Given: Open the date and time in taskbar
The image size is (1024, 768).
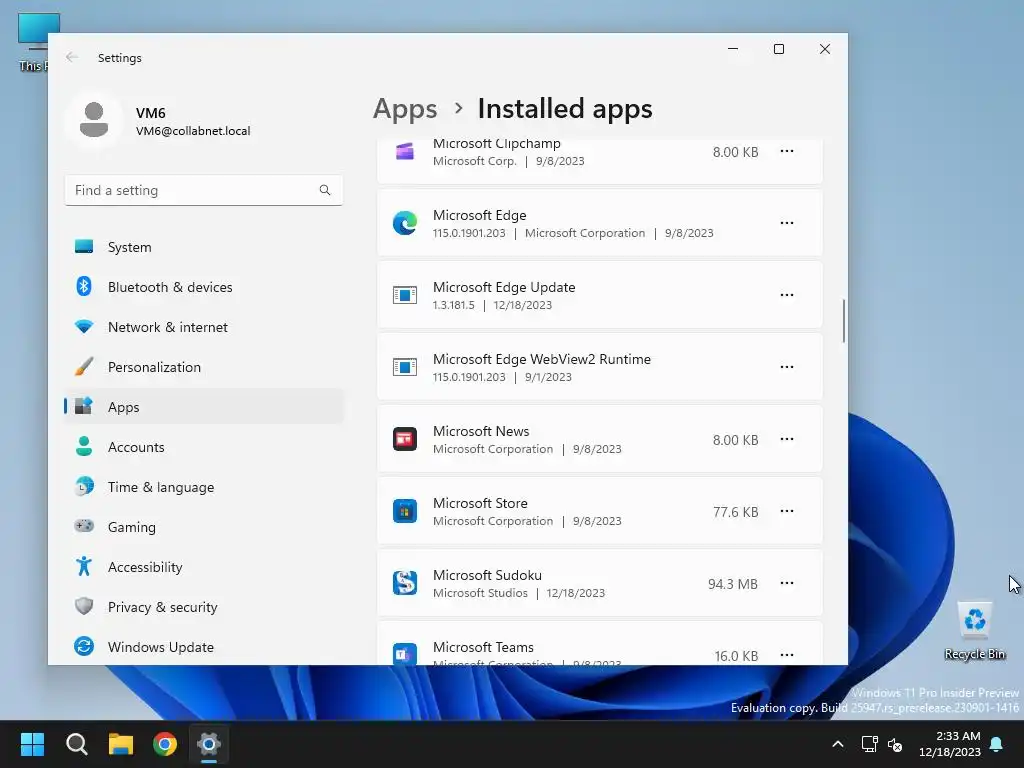Looking at the screenshot, I should (950, 744).
